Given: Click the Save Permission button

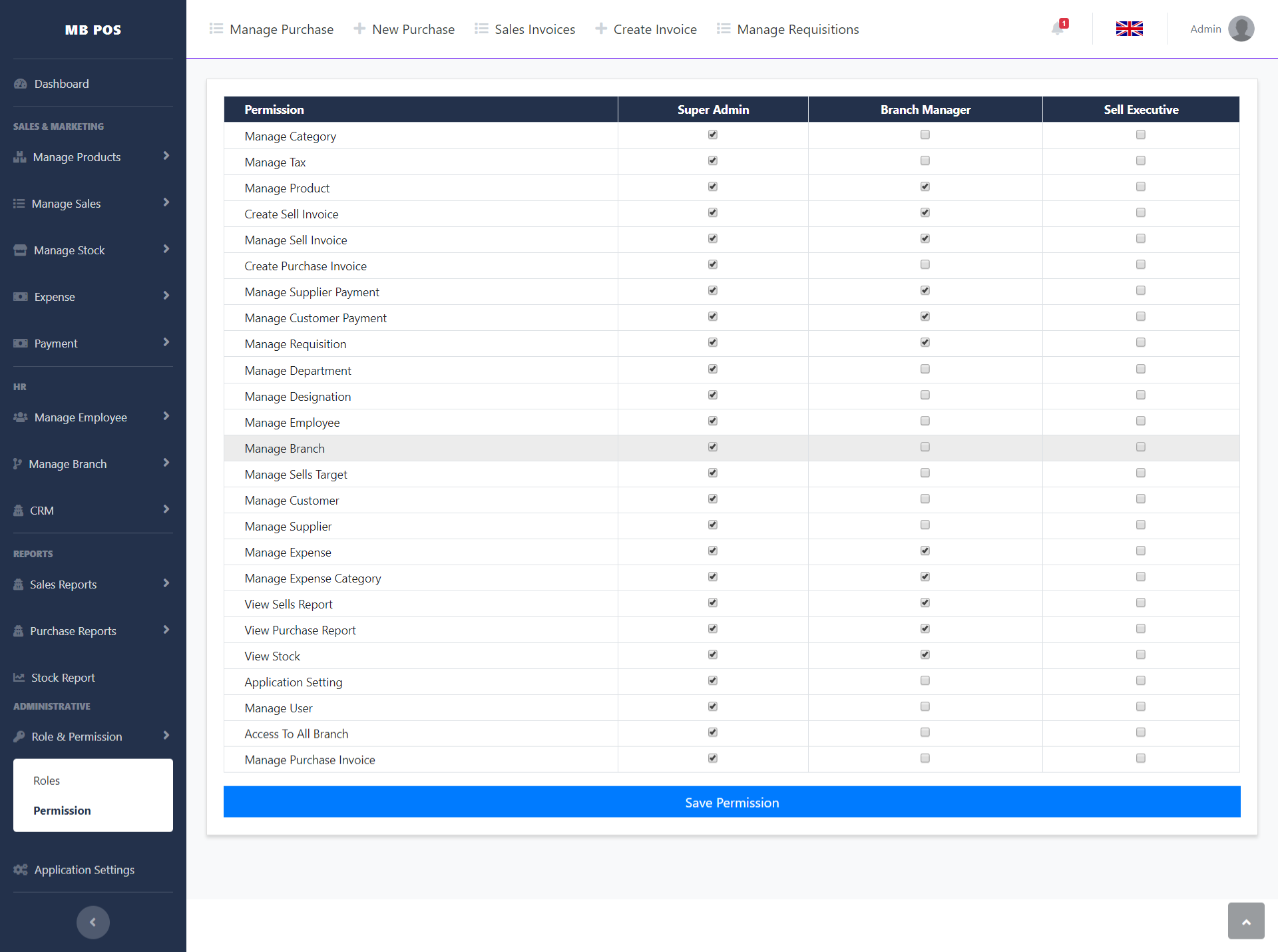Looking at the screenshot, I should [732, 802].
